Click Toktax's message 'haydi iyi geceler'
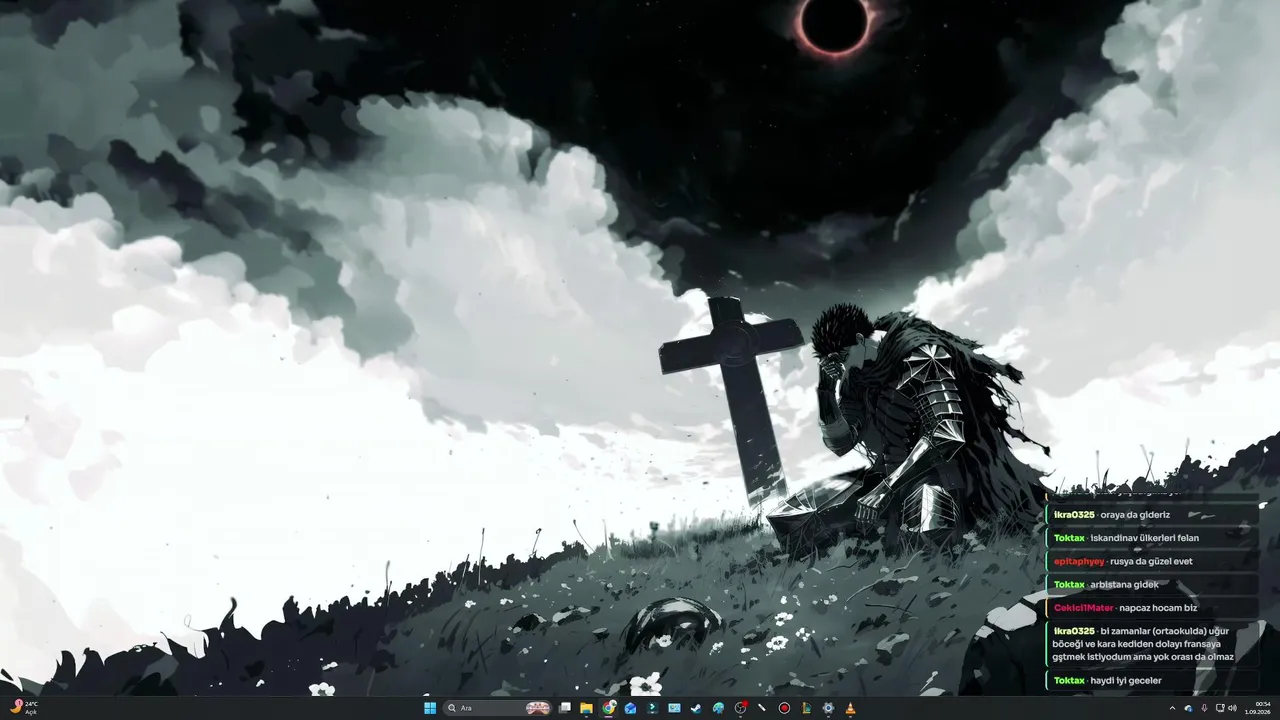This screenshot has height=720, width=1280. [1152, 680]
